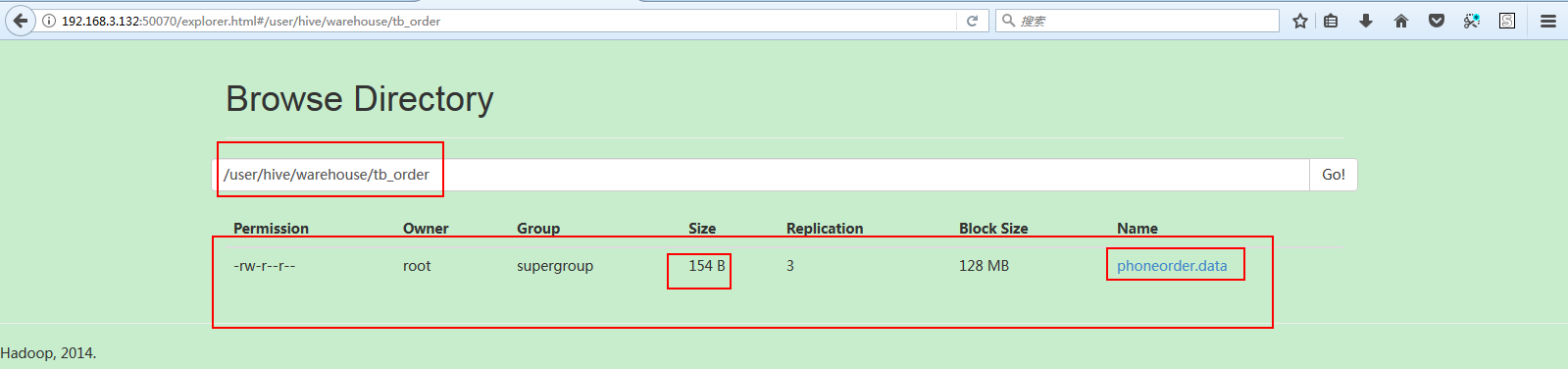
Task: Select the -rw-r--r-- permission value
Action: coord(264,266)
